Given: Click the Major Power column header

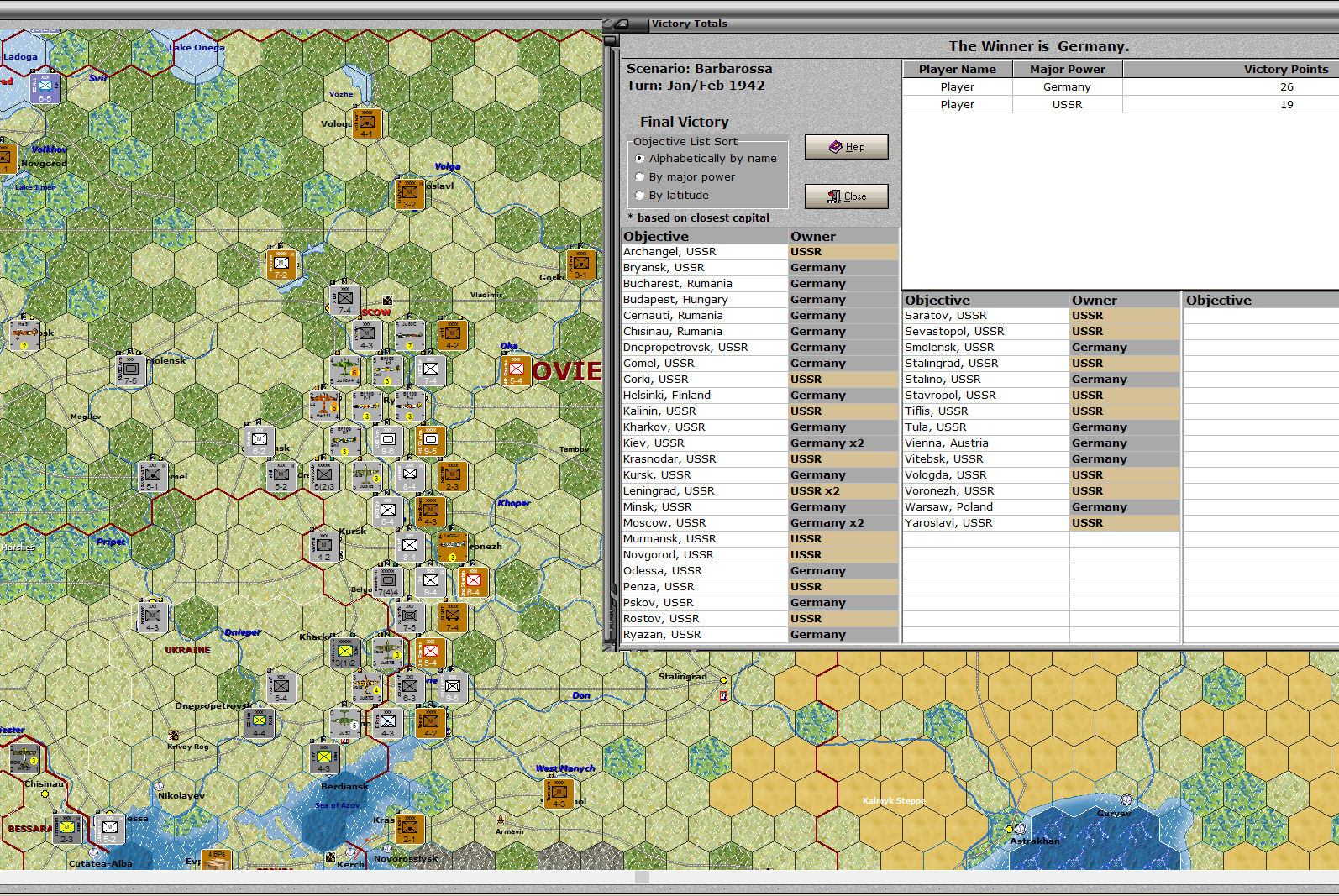Looking at the screenshot, I should coord(1068,69).
